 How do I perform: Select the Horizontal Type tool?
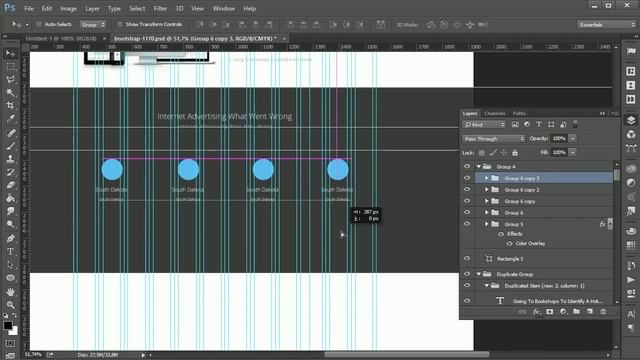(x=10, y=251)
